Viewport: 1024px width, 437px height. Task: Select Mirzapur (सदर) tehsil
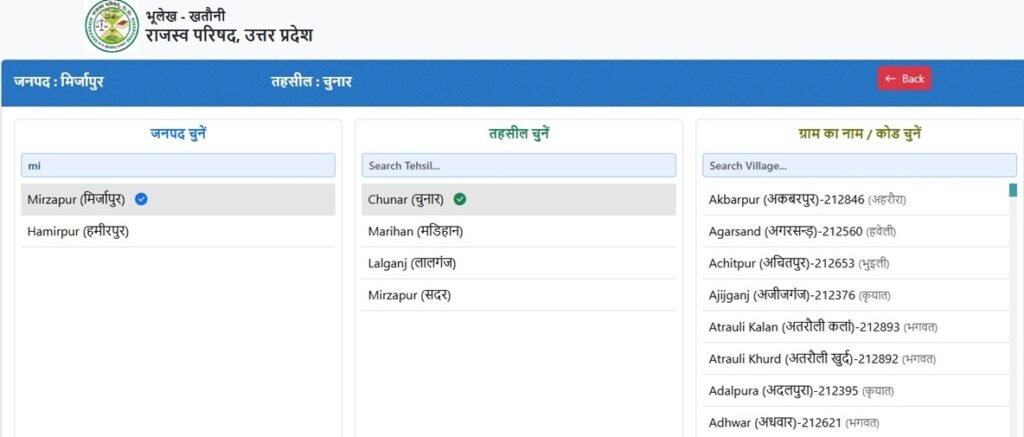click(x=407, y=295)
